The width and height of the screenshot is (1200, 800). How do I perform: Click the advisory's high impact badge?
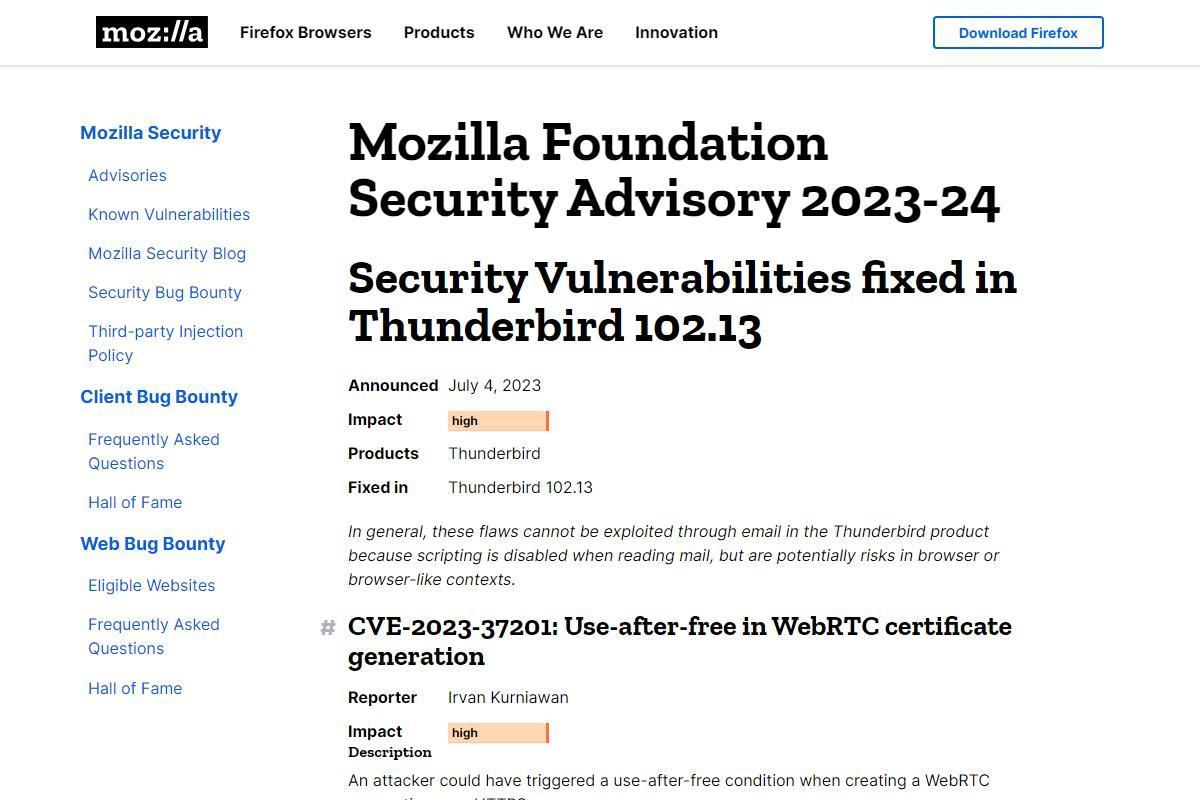498,421
